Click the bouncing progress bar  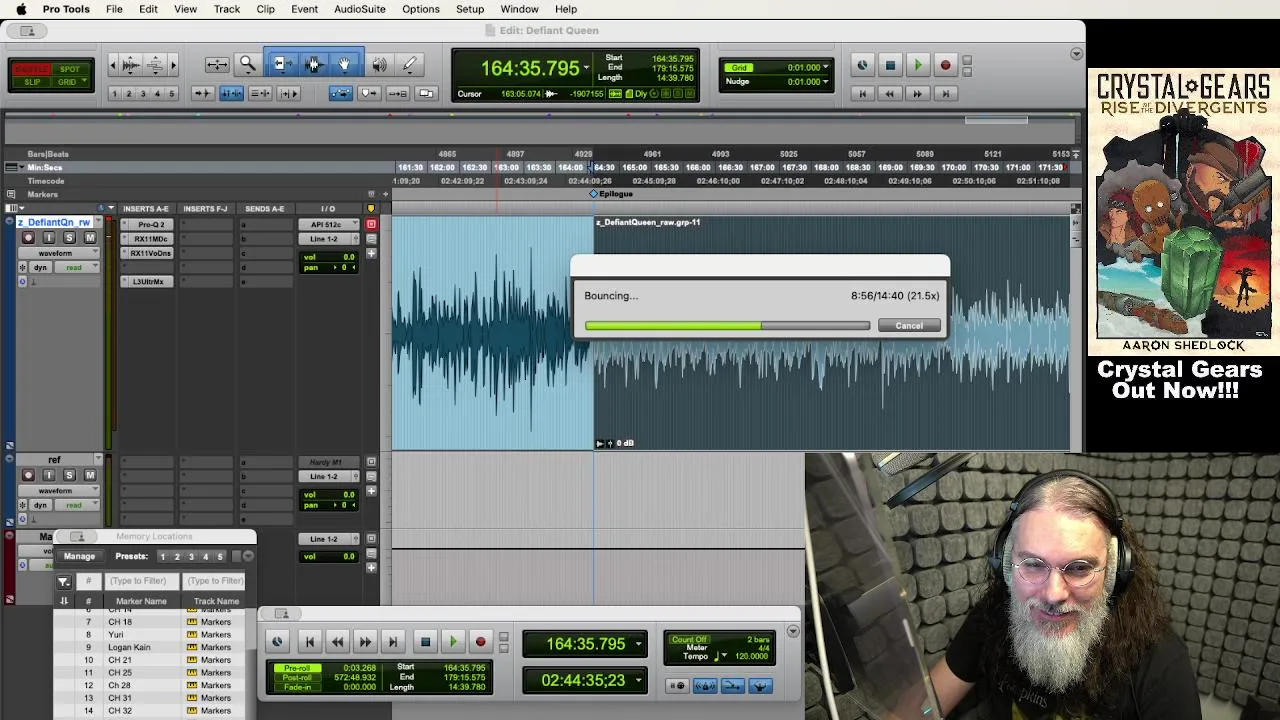[x=727, y=326]
